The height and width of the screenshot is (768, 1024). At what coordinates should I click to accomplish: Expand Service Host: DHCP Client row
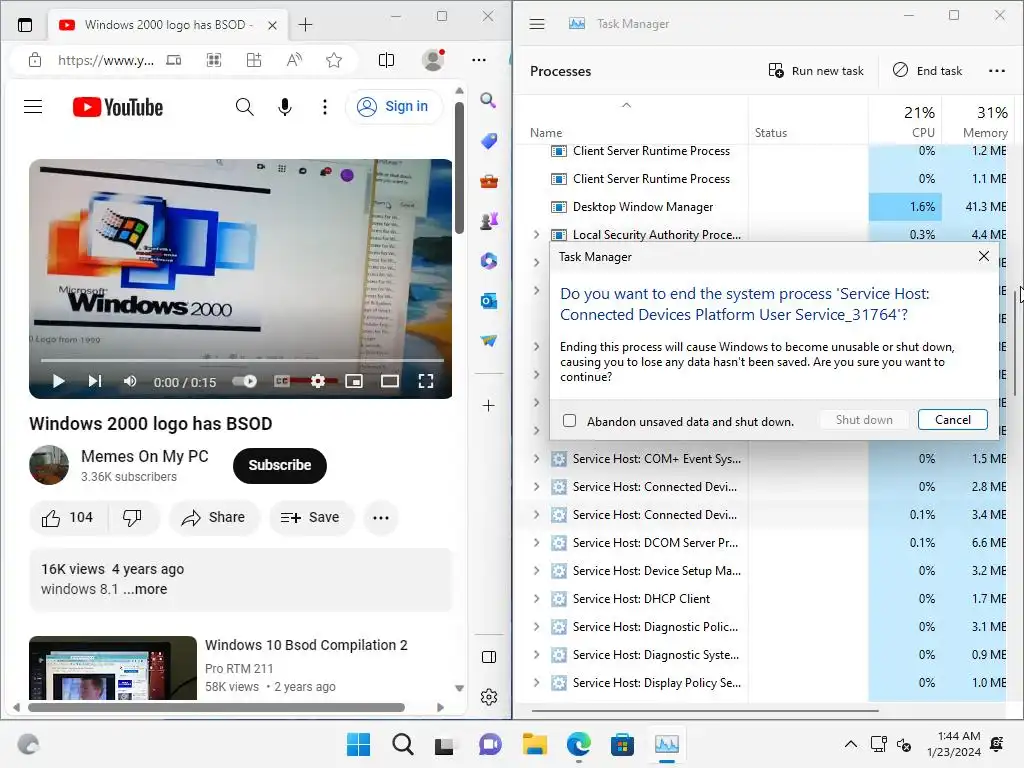pos(536,599)
